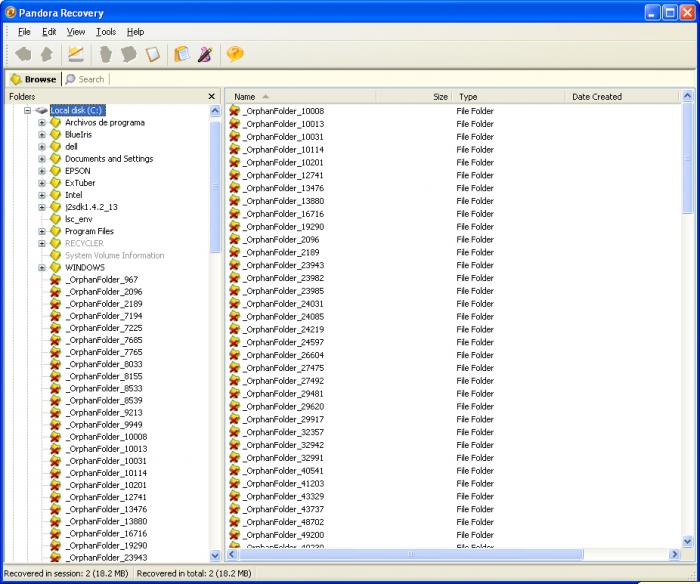This screenshot has height=584, width=700.
Task: Open the View menu
Action: [x=76, y=32]
